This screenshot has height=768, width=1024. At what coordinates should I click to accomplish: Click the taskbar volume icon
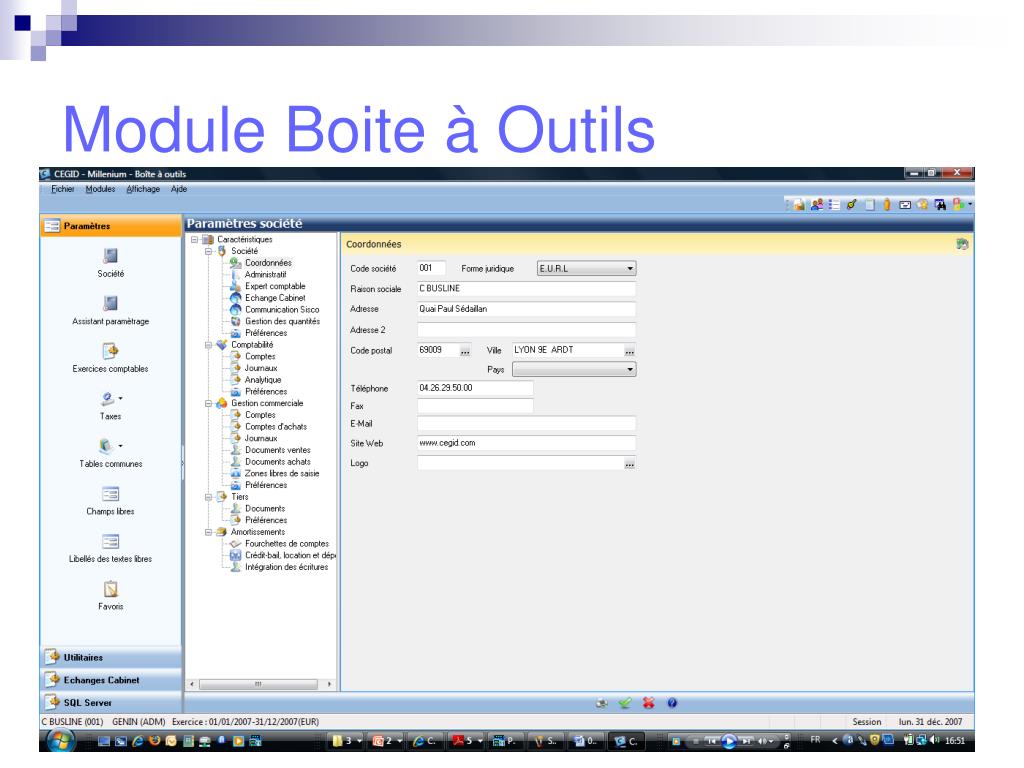tap(936, 741)
